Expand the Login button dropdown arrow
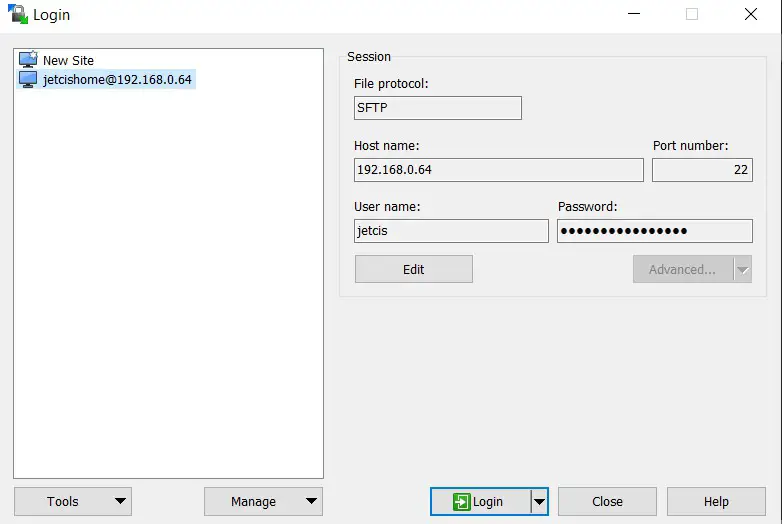The width and height of the screenshot is (784, 524). coord(540,502)
